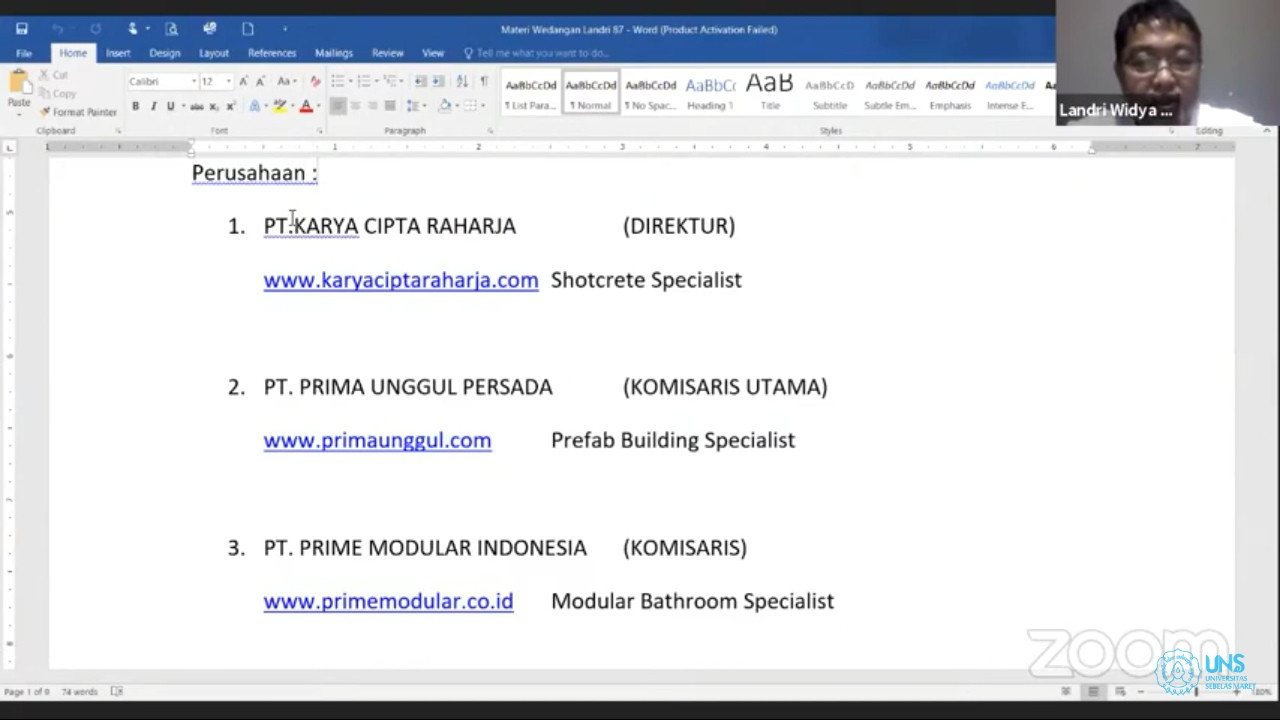Click the Save icon in quick access toolbar
Screen dimensions: 1280x720
point(22,29)
